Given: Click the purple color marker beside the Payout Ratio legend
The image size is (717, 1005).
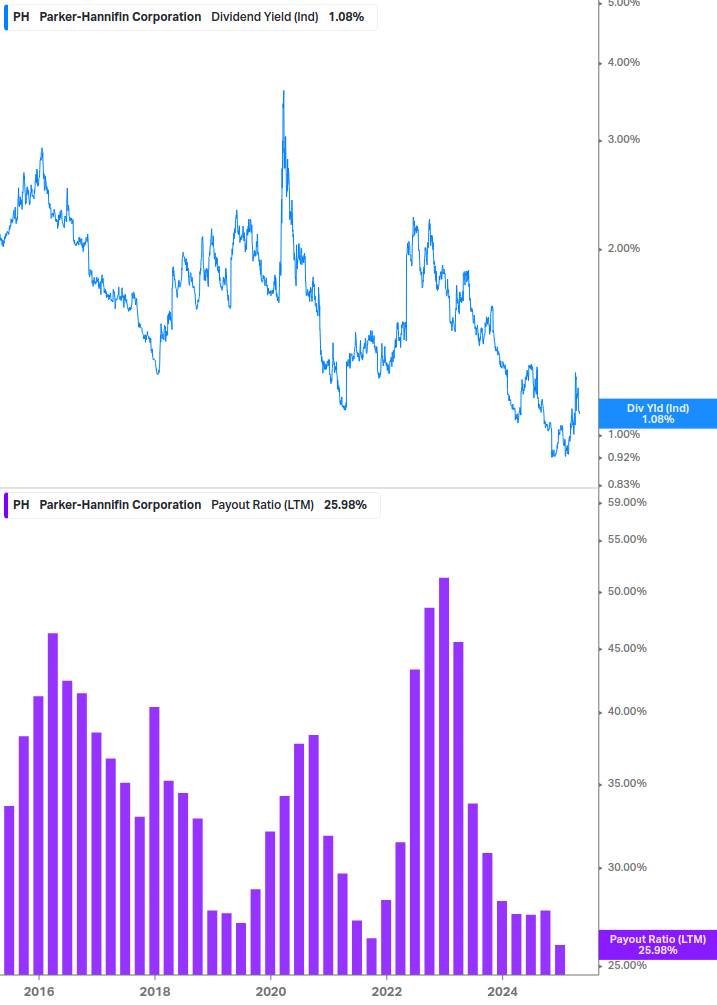Looking at the screenshot, I should click(x=6, y=505).
